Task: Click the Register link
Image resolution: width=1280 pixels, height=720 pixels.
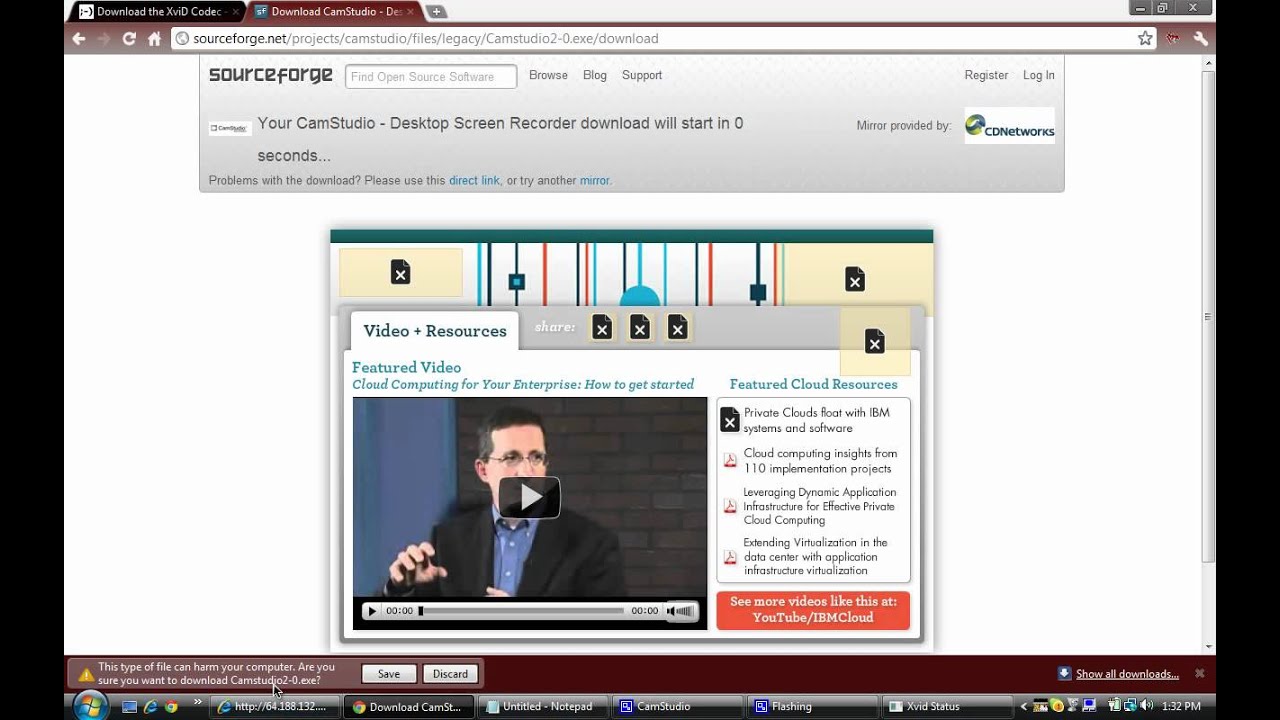Action: coord(986,75)
